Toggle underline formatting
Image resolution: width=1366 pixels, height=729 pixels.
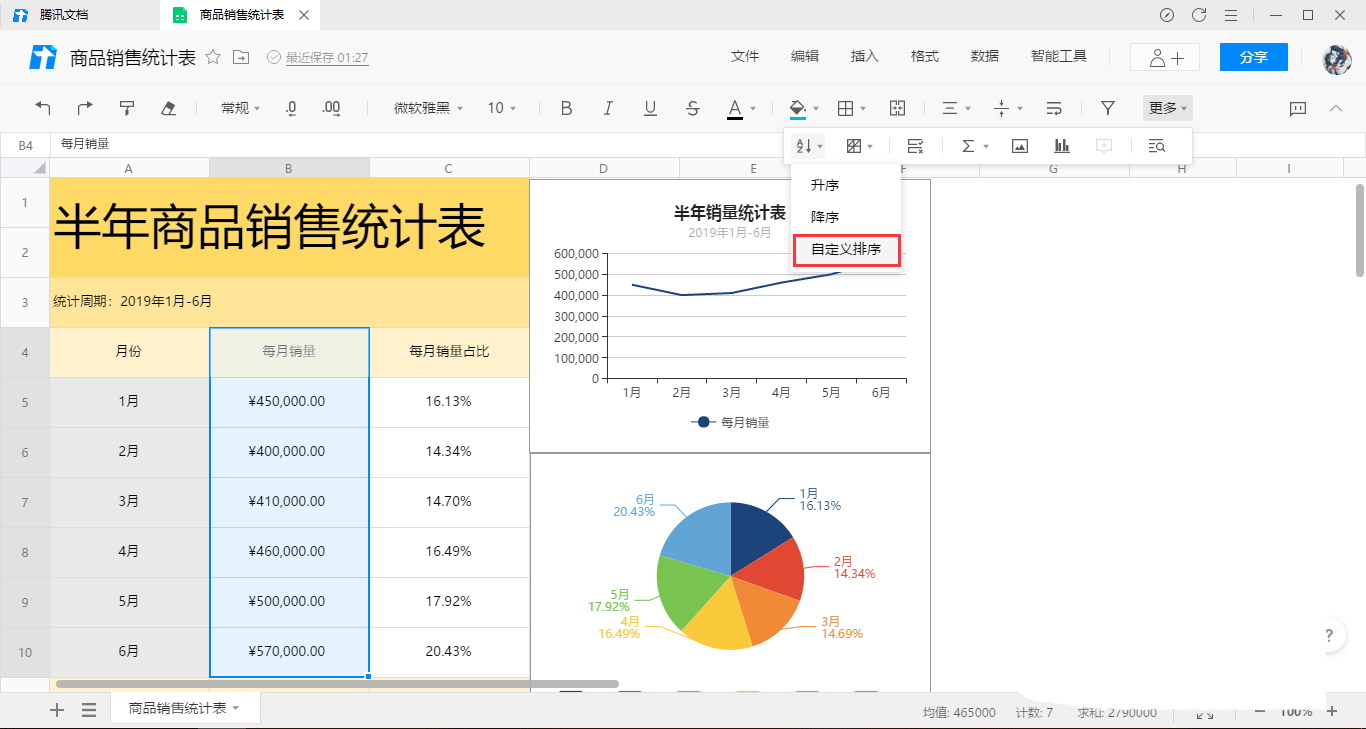pyautogui.click(x=650, y=108)
